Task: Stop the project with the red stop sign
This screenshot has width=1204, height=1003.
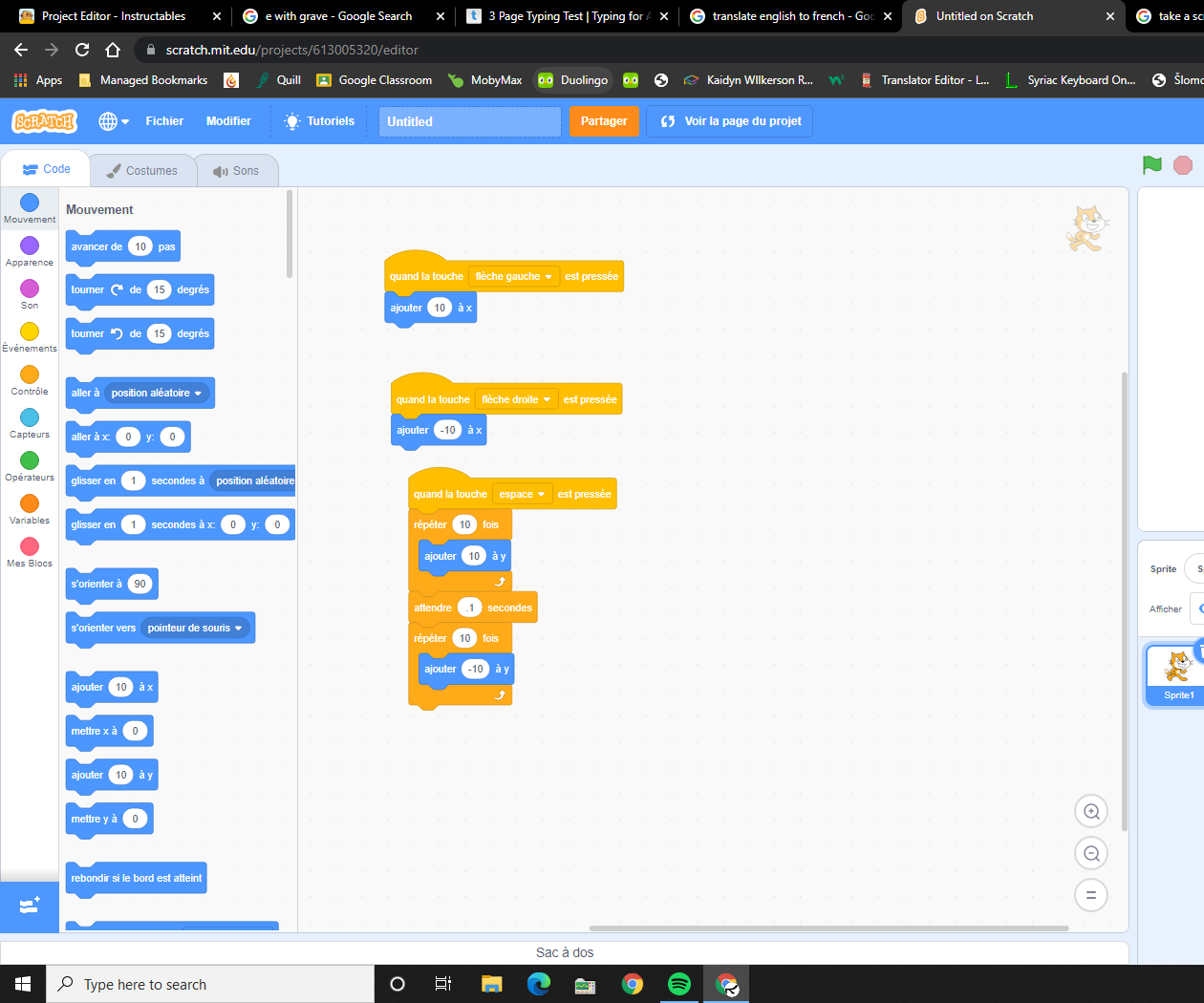Action: 1183,165
